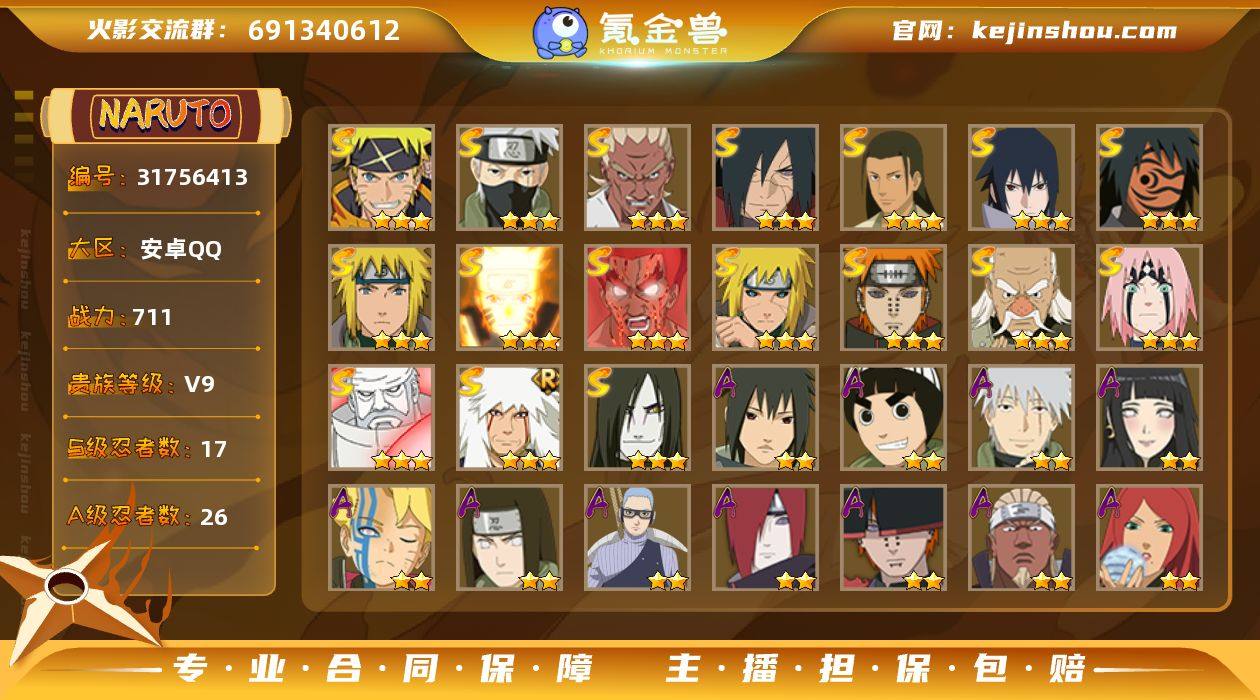Click the blue one-eyed monster logo
The height and width of the screenshot is (700, 1260).
[x=560, y=32]
